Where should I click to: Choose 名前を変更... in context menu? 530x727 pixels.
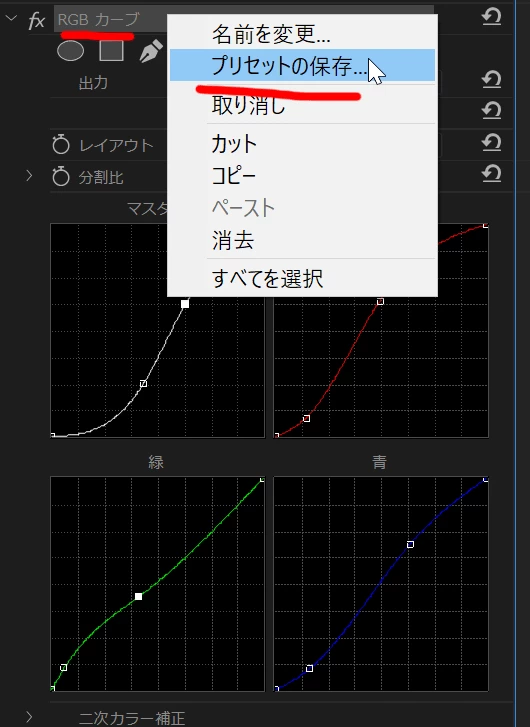click(x=302, y=33)
